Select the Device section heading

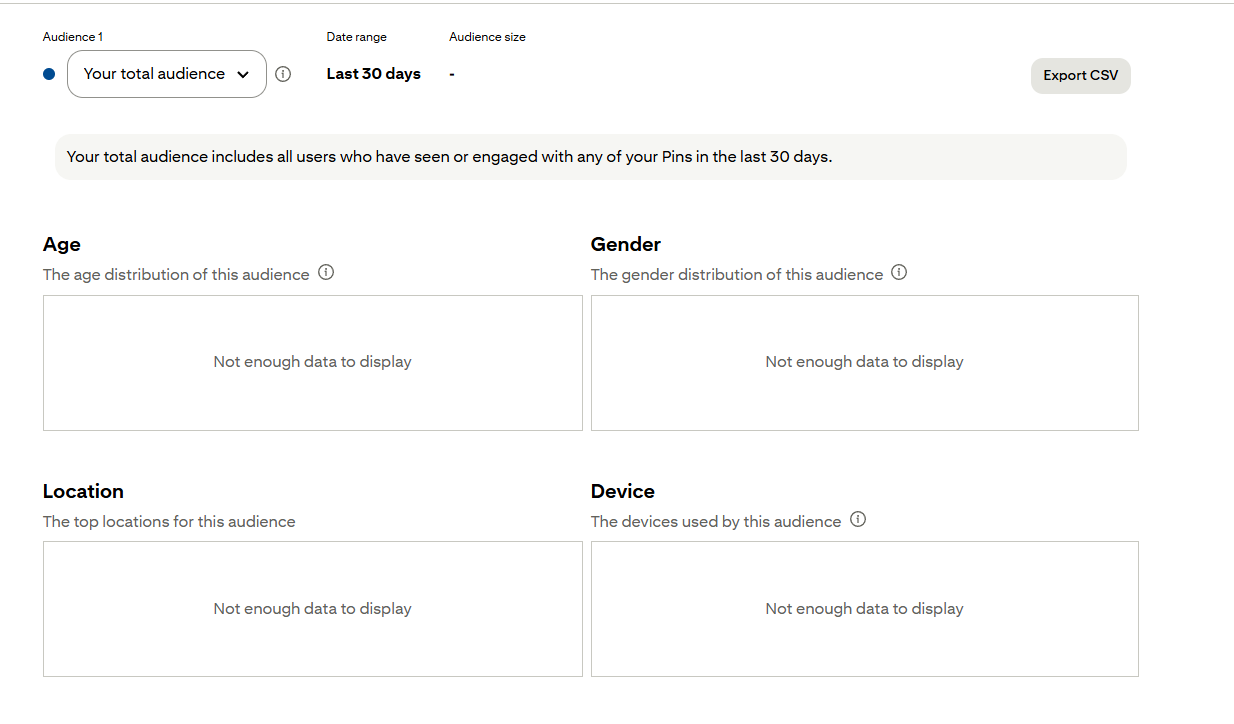point(622,491)
